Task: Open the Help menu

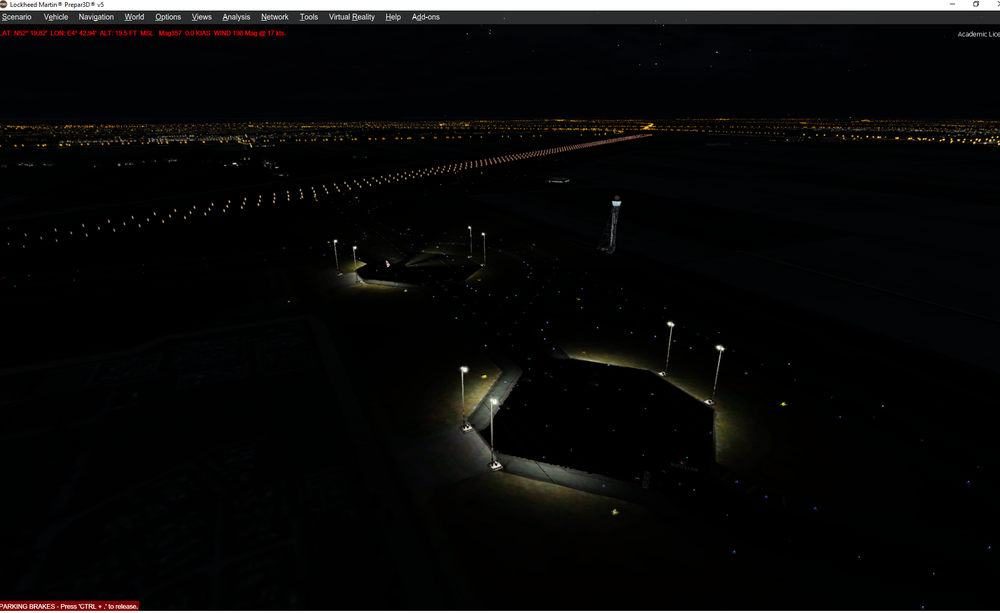Action: pyautogui.click(x=393, y=17)
